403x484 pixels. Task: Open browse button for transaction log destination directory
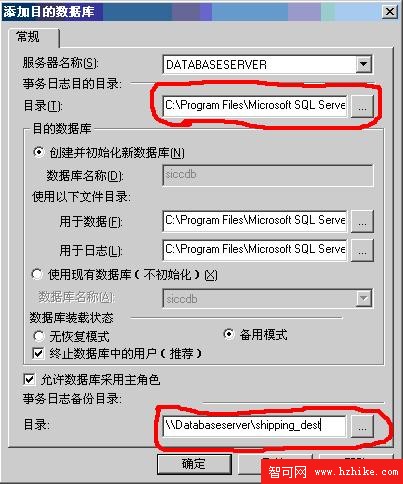click(x=362, y=106)
